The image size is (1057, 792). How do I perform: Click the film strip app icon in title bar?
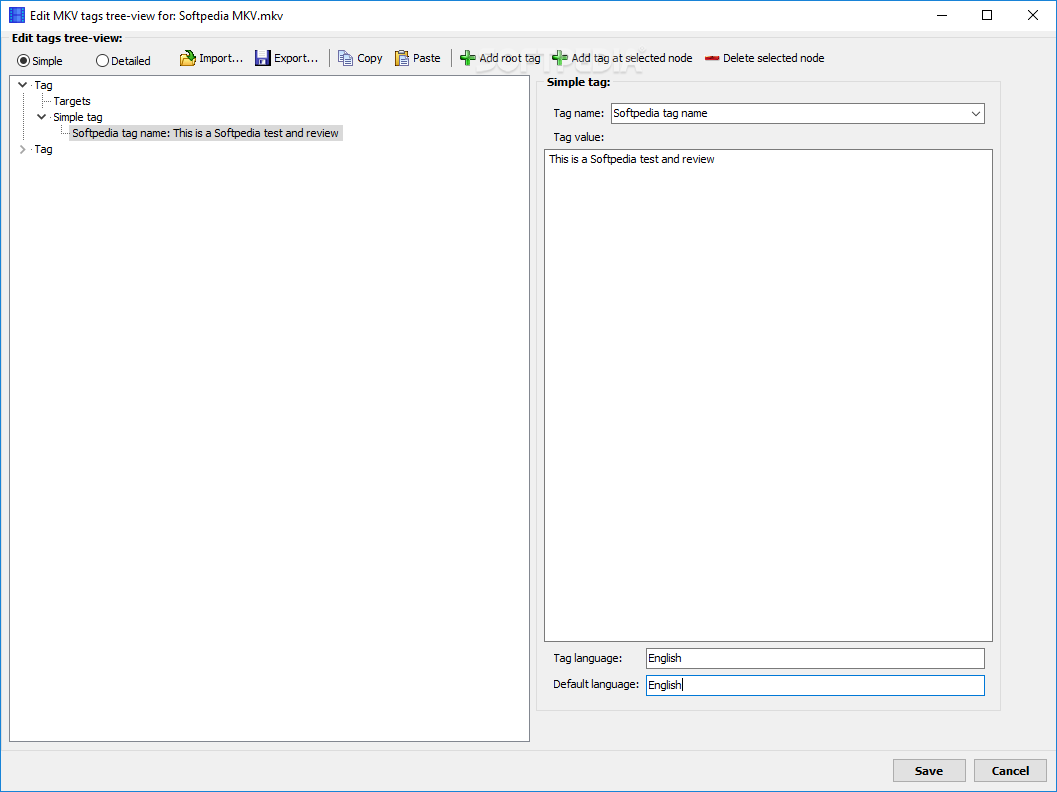(x=17, y=15)
